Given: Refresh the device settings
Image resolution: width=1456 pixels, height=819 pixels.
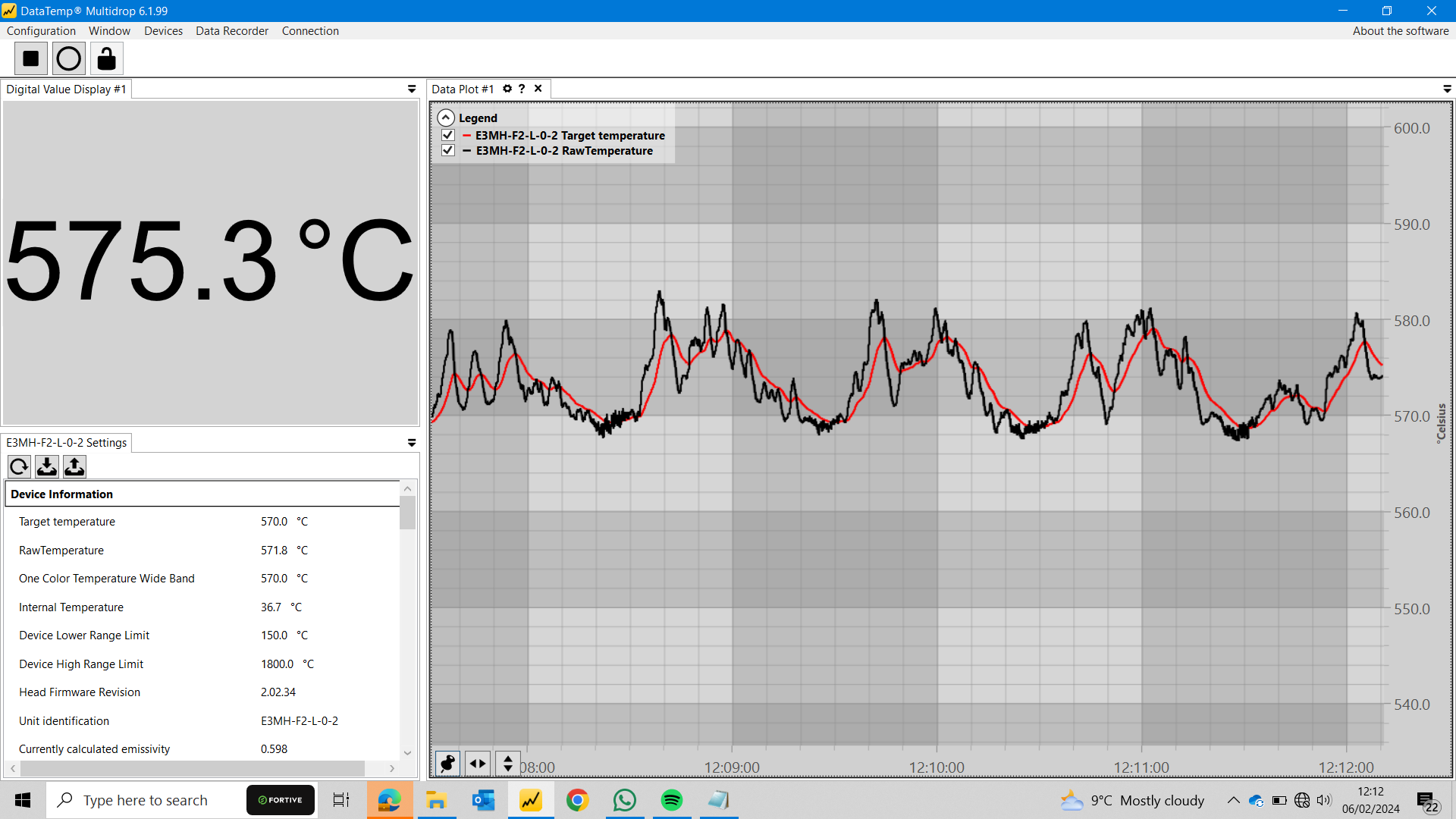Looking at the screenshot, I should click(20, 466).
